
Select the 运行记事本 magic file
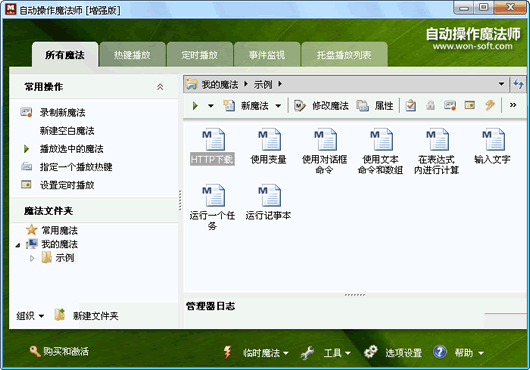coord(268,203)
